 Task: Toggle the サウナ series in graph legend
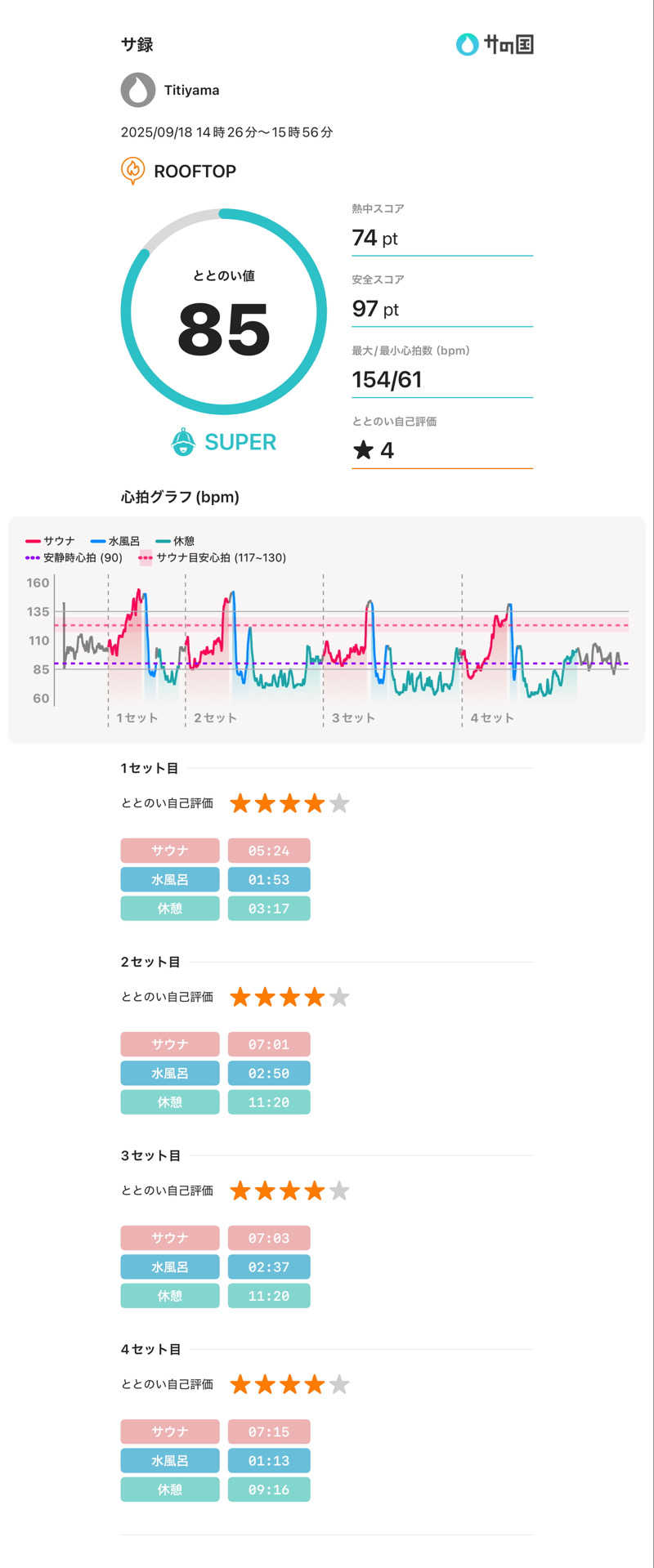[x=51, y=541]
